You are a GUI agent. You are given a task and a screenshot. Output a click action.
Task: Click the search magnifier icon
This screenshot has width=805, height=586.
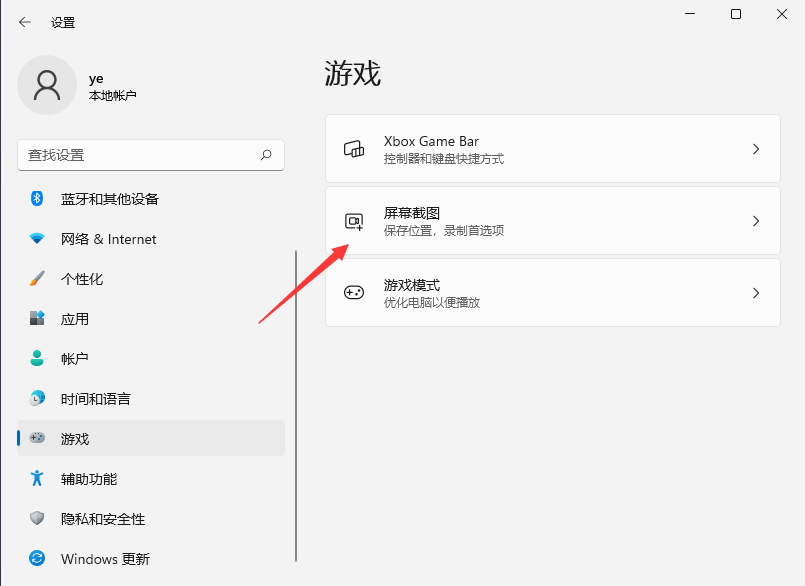coord(266,155)
